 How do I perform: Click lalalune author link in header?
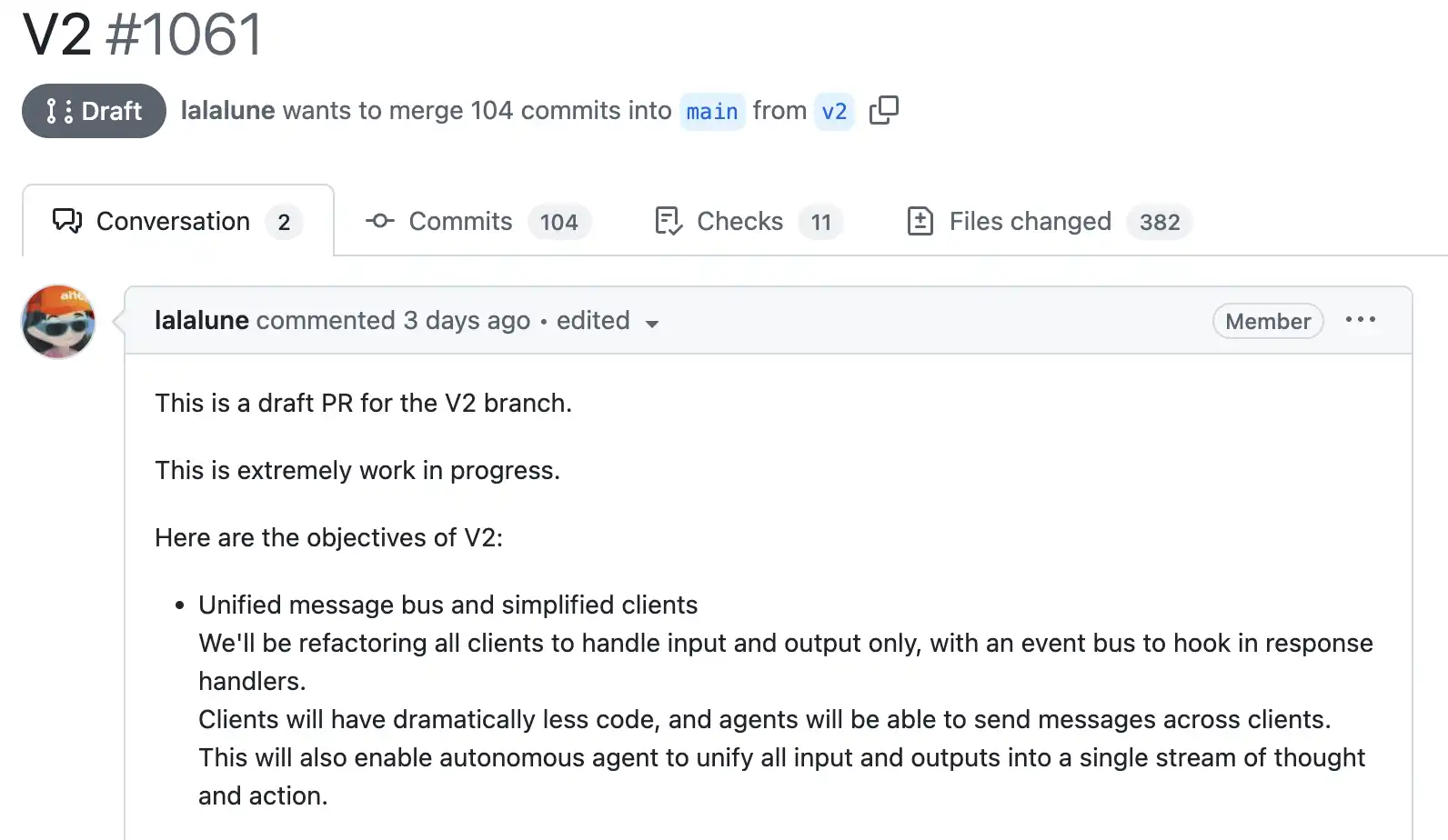coord(227,110)
